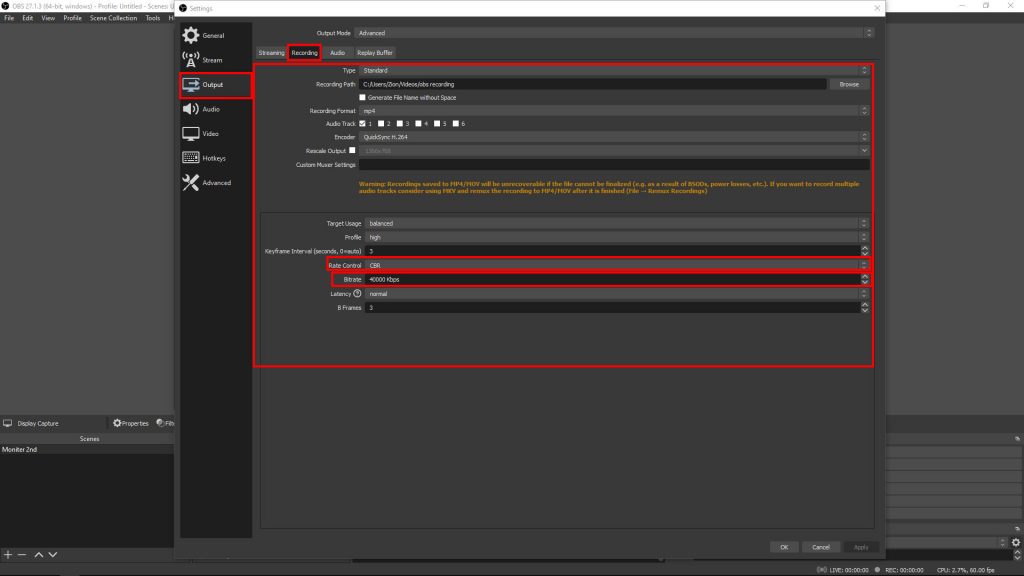Click the Latency help question mark icon
Viewport: 1024px width, 576px height.
pyautogui.click(x=357, y=294)
